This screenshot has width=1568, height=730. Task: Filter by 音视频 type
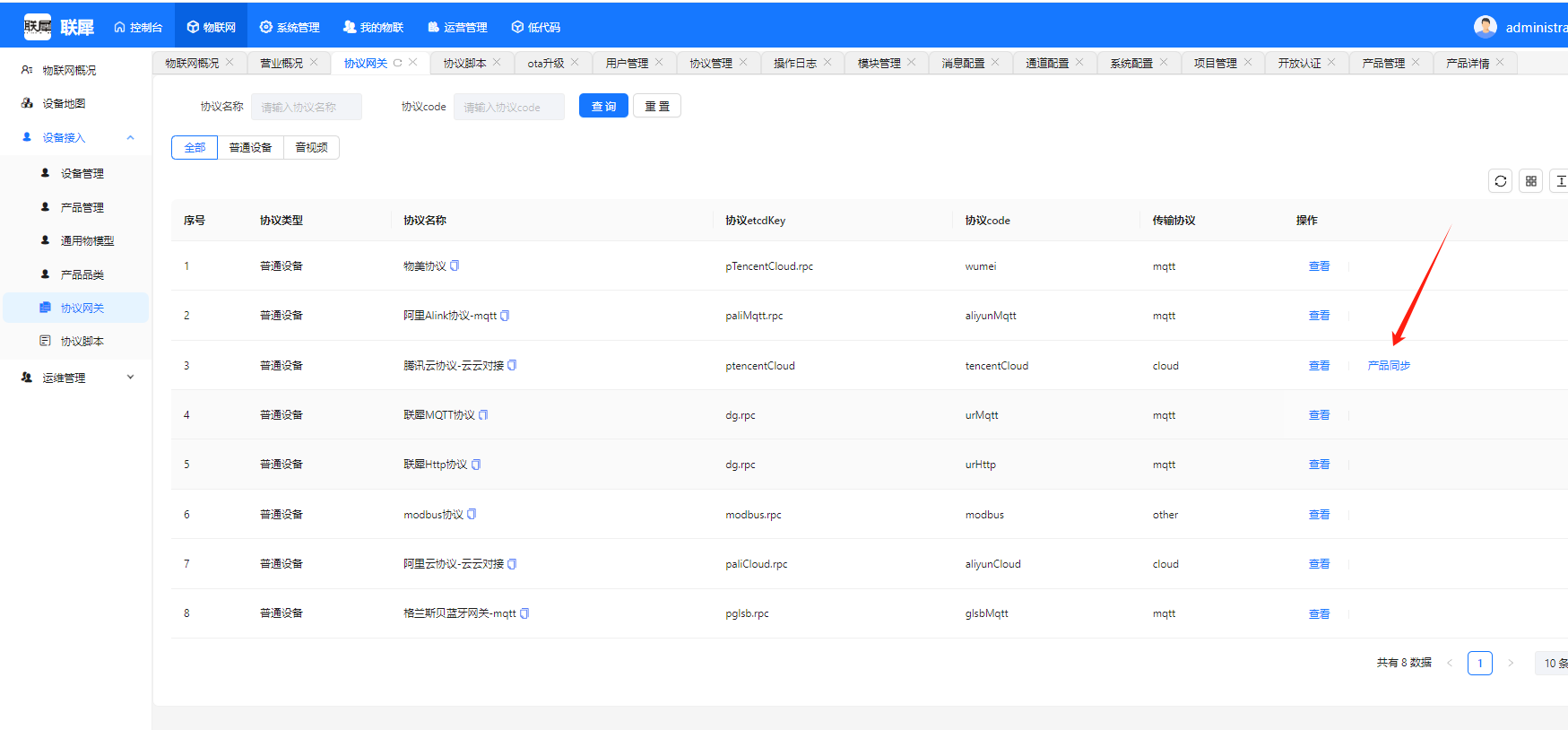(311, 147)
